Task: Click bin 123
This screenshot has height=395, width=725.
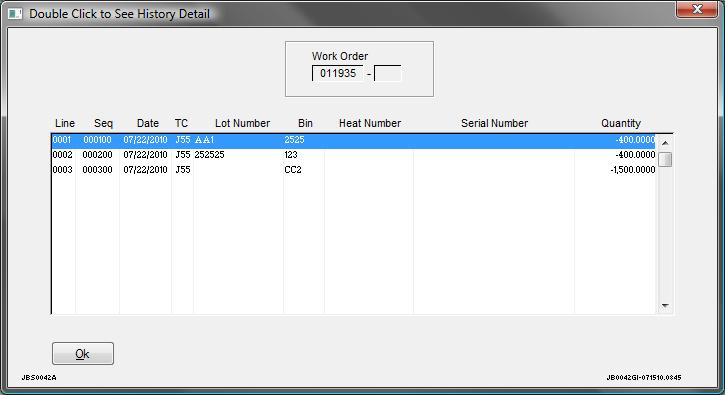Action: 291,154
